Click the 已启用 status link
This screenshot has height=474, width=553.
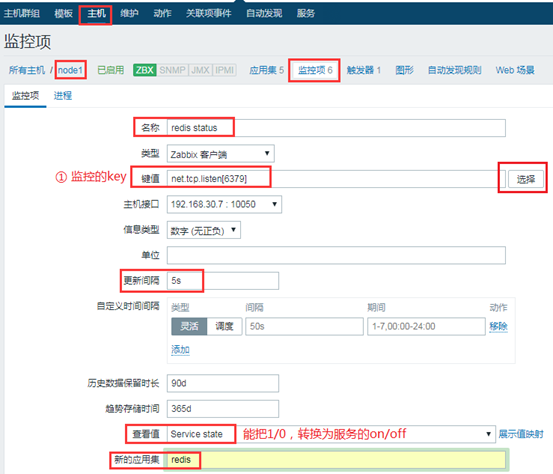tap(110, 70)
